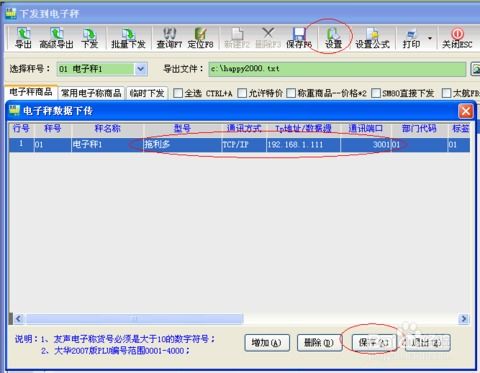Click the 增加(A) add button
The image size is (480, 373).
[x=267, y=343]
